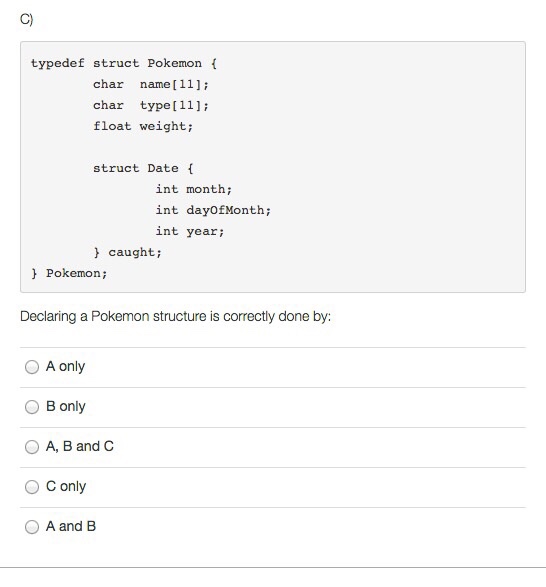Image resolution: width=546 pixels, height=587 pixels.
Task: Click the 'int dayOfMonth;' code line
Action: (213, 210)
